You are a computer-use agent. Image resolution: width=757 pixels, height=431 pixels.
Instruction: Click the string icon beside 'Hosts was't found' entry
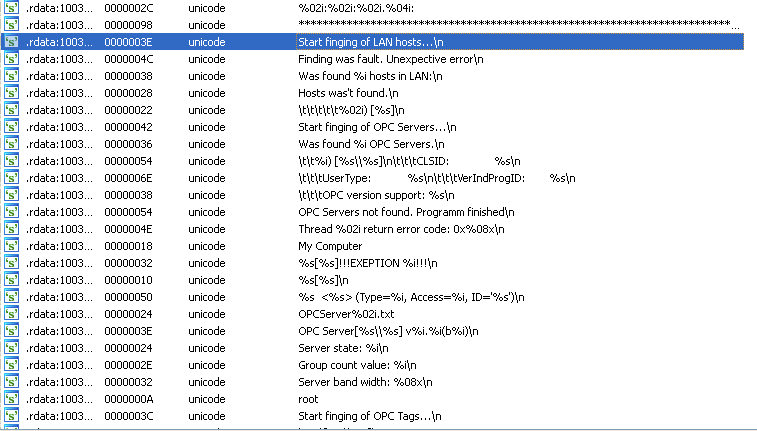coord(11,93)
